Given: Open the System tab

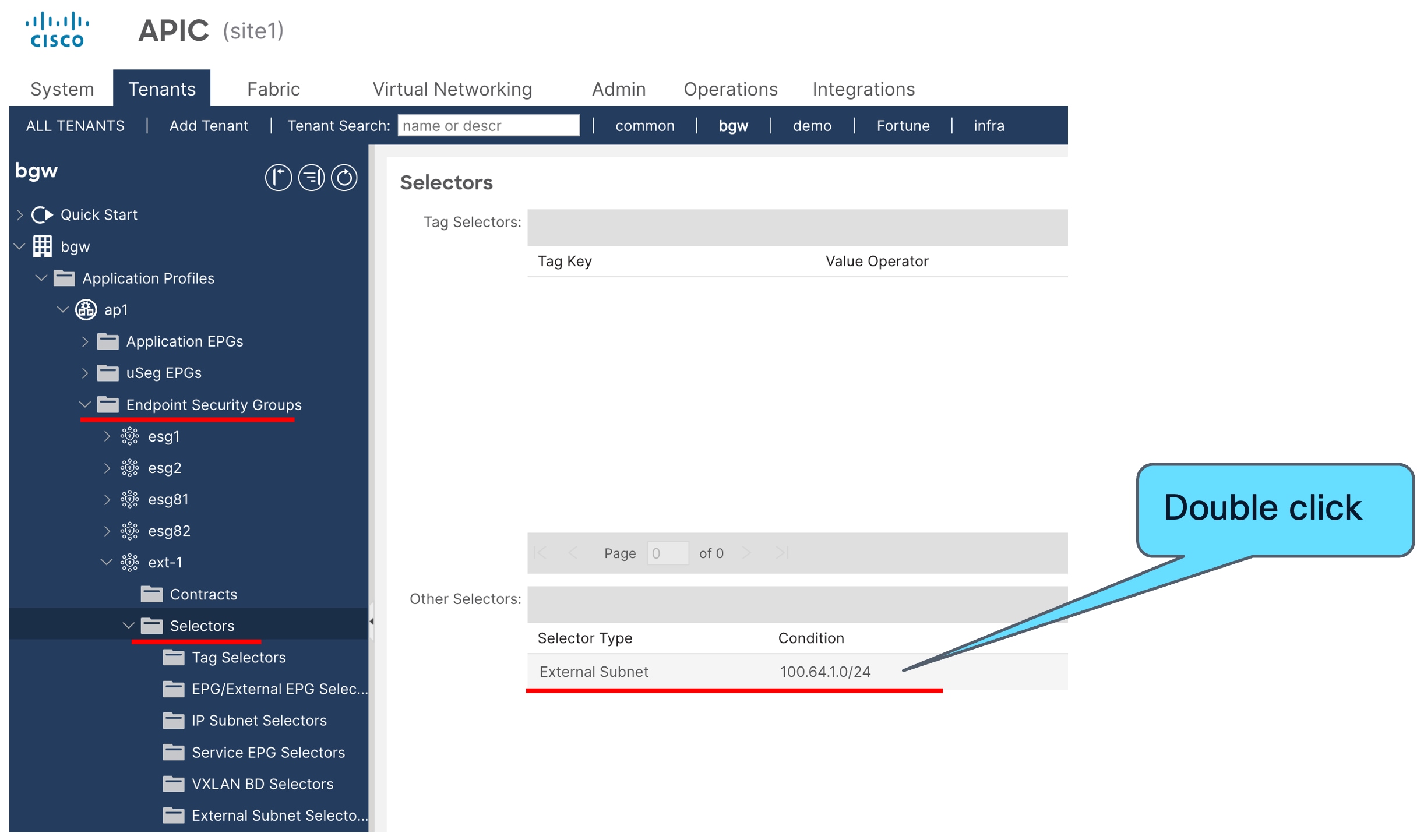Looking at the screenshot, I should (x=62, y=89).
